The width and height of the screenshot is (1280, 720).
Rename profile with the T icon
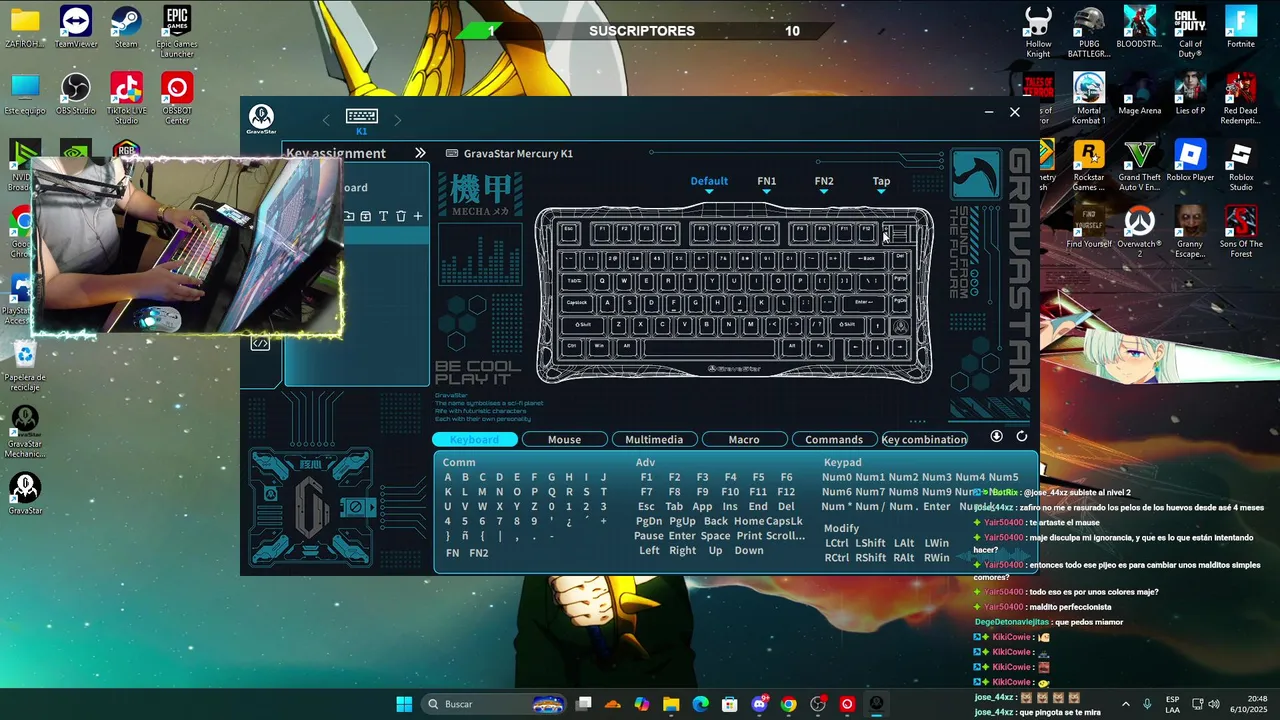[383, 216]
